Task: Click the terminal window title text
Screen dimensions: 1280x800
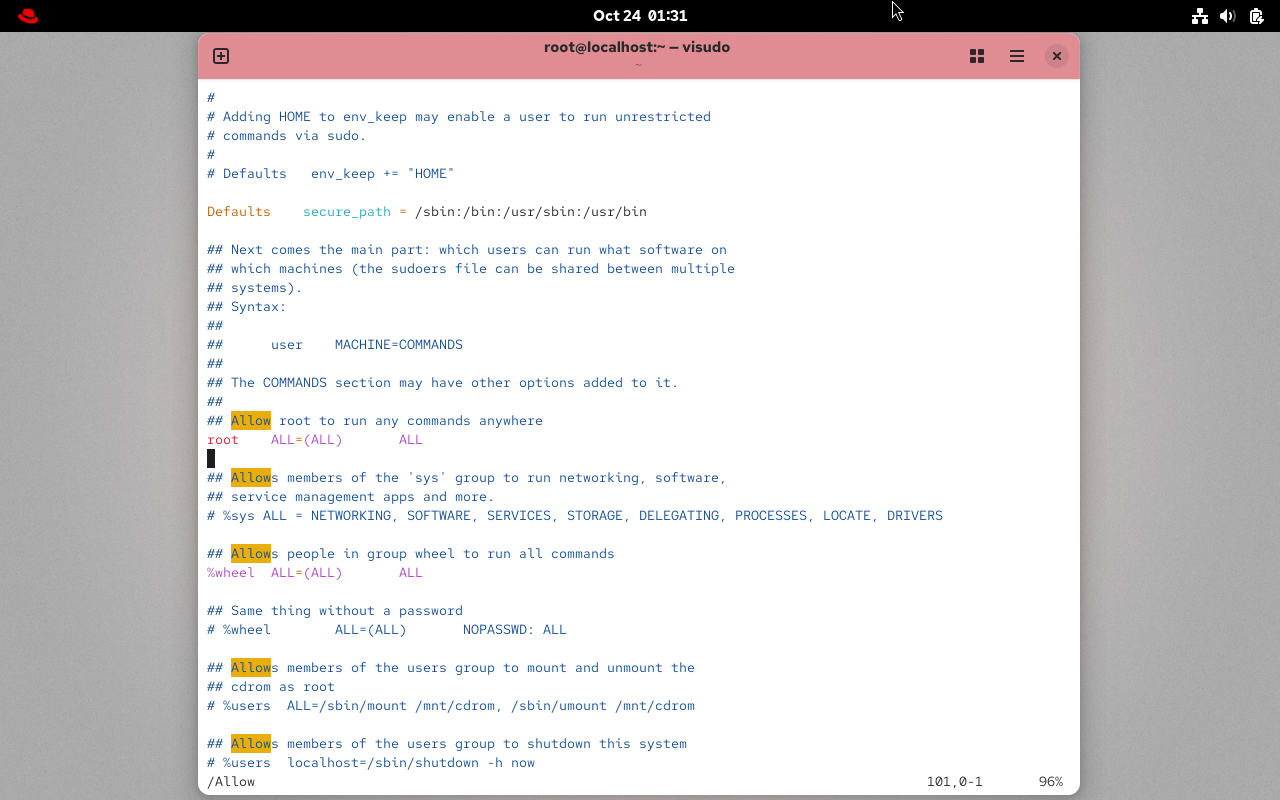Action: tap(637, 47)
